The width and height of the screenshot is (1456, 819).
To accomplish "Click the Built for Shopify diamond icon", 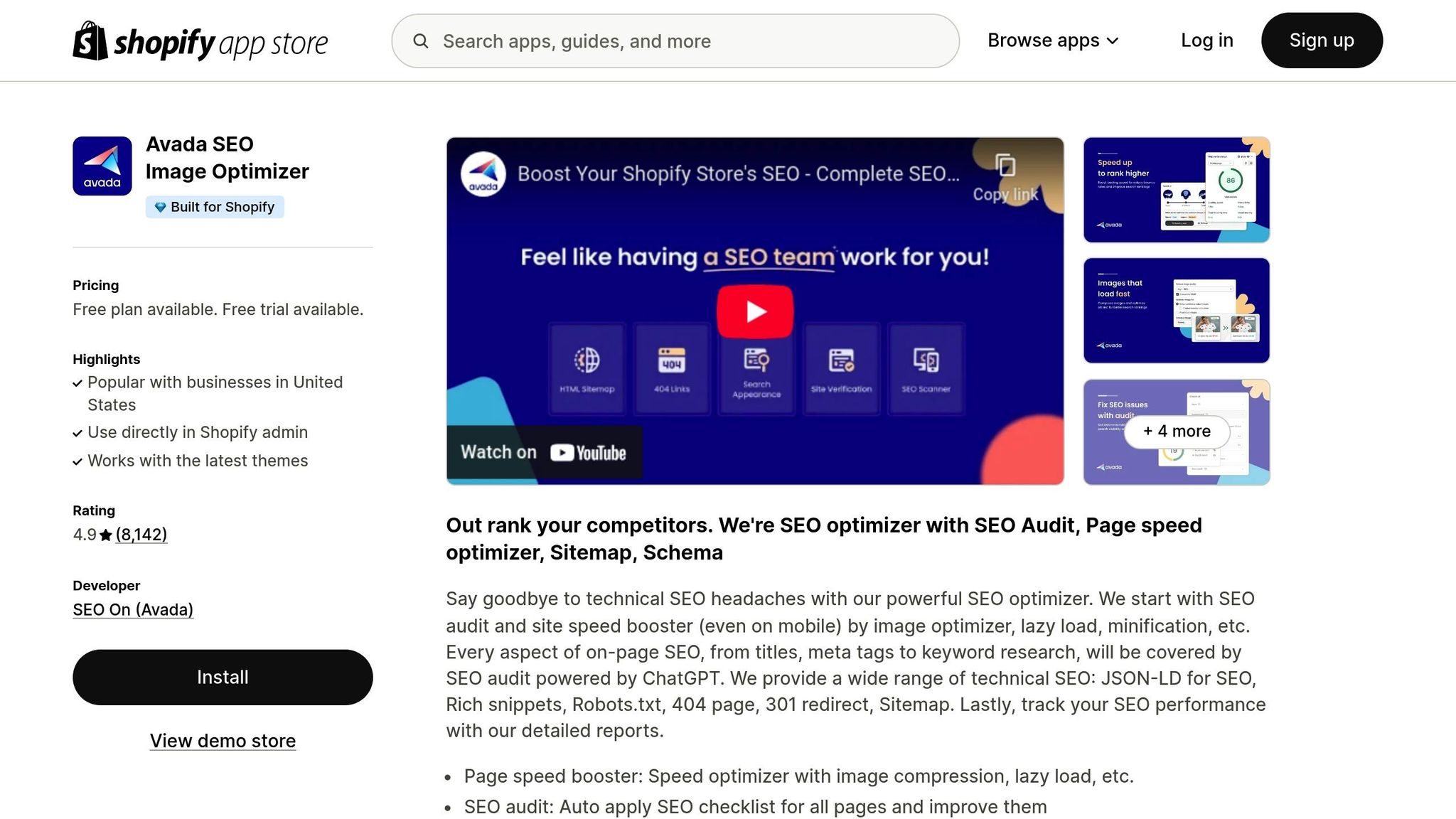I will coord(160,207).
